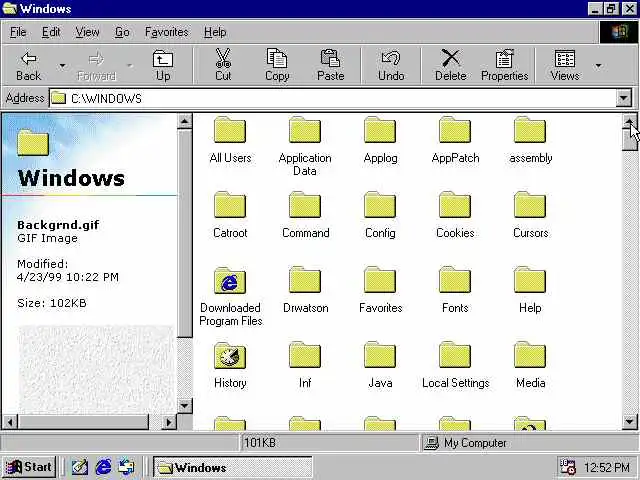
Task: Launch Internet Explorer from Quick Launch
Action: pyautogui.click(x=103, y=467)
